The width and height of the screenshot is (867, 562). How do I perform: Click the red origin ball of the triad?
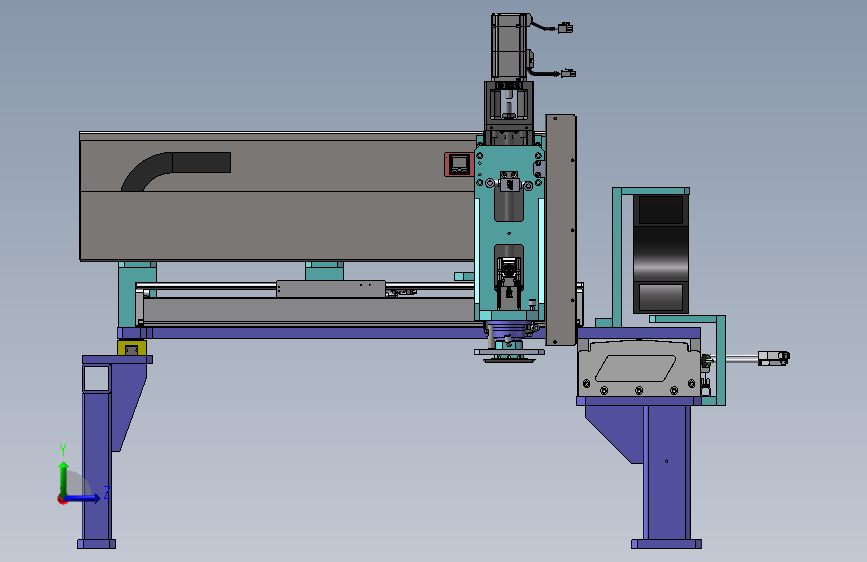pos(62,499)
